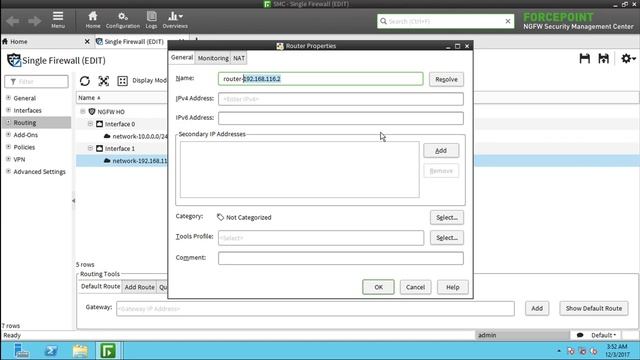Viewport: 640px width, 360px height.
Task: Open Configuration gear icon
Action: 122,19
